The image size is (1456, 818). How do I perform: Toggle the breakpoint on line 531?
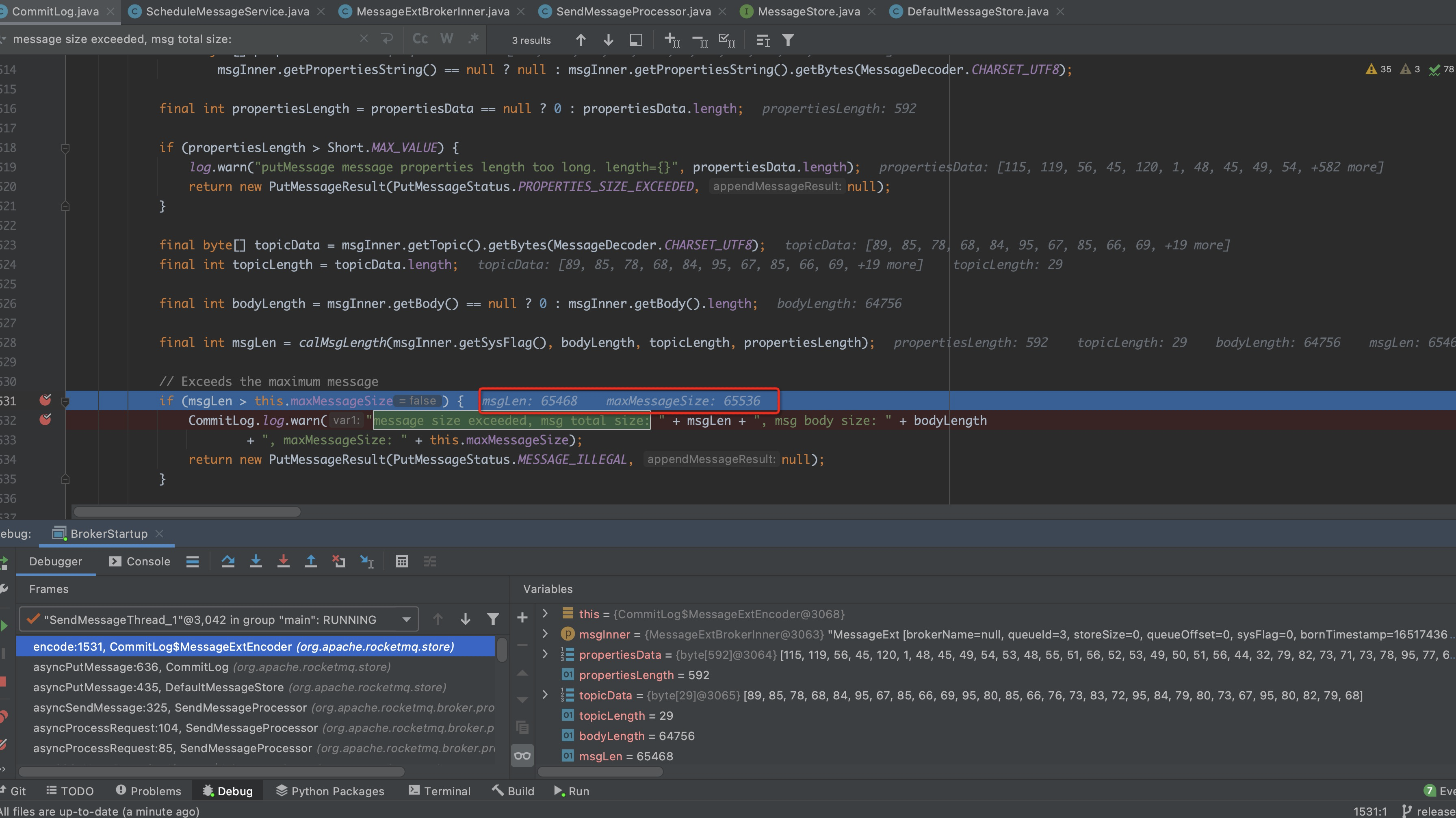pyautogui.click(x=45, y=400)
